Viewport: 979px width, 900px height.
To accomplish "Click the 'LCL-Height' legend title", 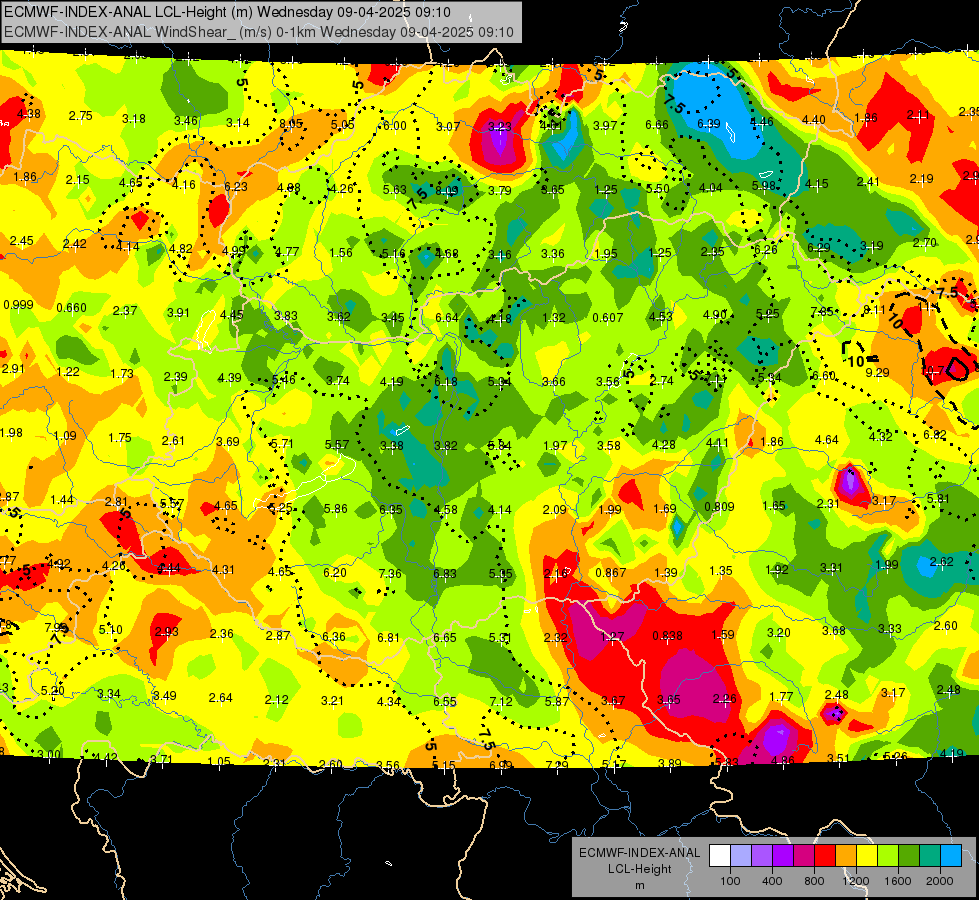I will (x=639, y=869).
